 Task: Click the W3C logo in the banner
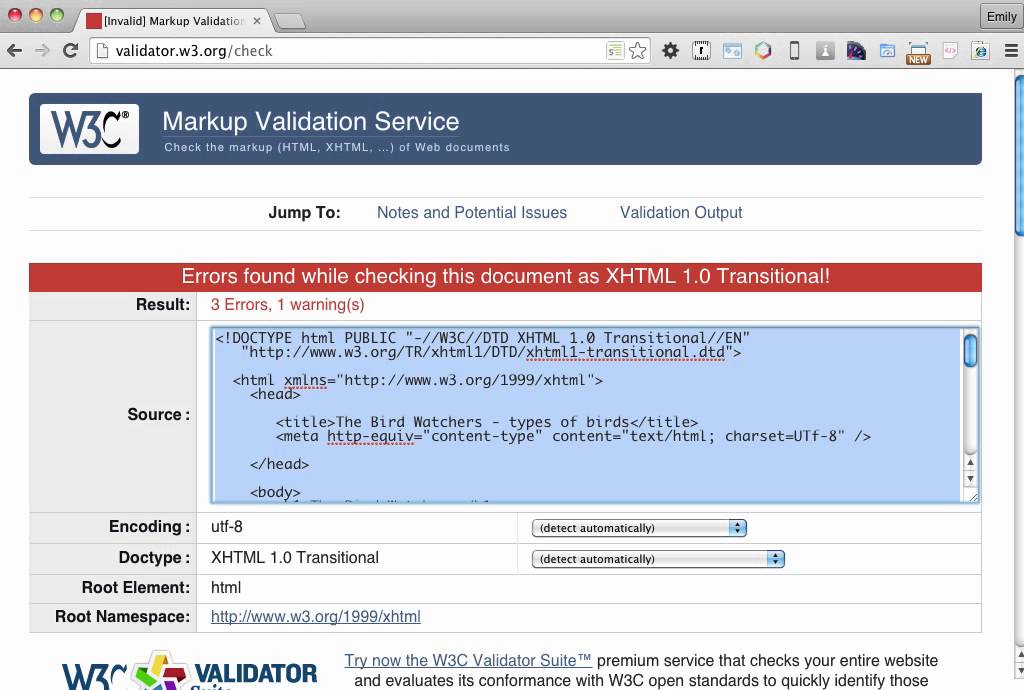89,129
